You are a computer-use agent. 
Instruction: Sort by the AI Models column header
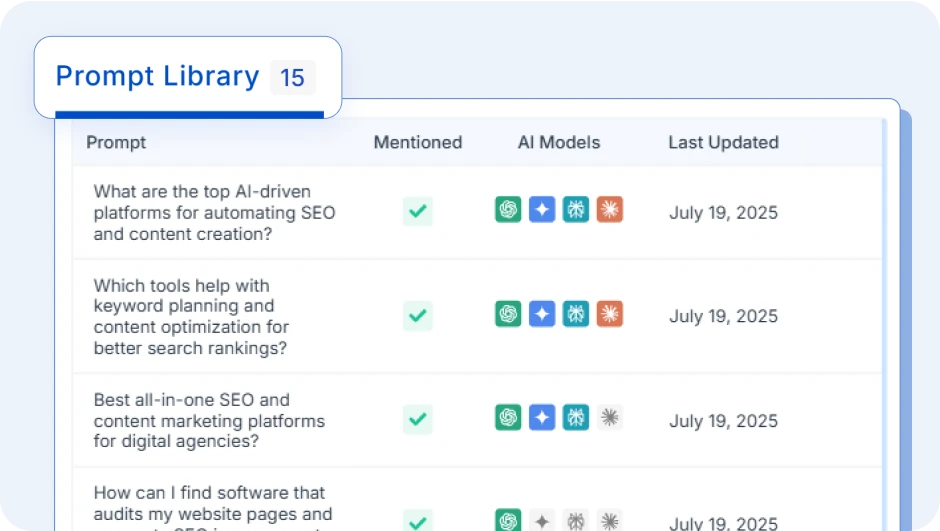[559, 143]
